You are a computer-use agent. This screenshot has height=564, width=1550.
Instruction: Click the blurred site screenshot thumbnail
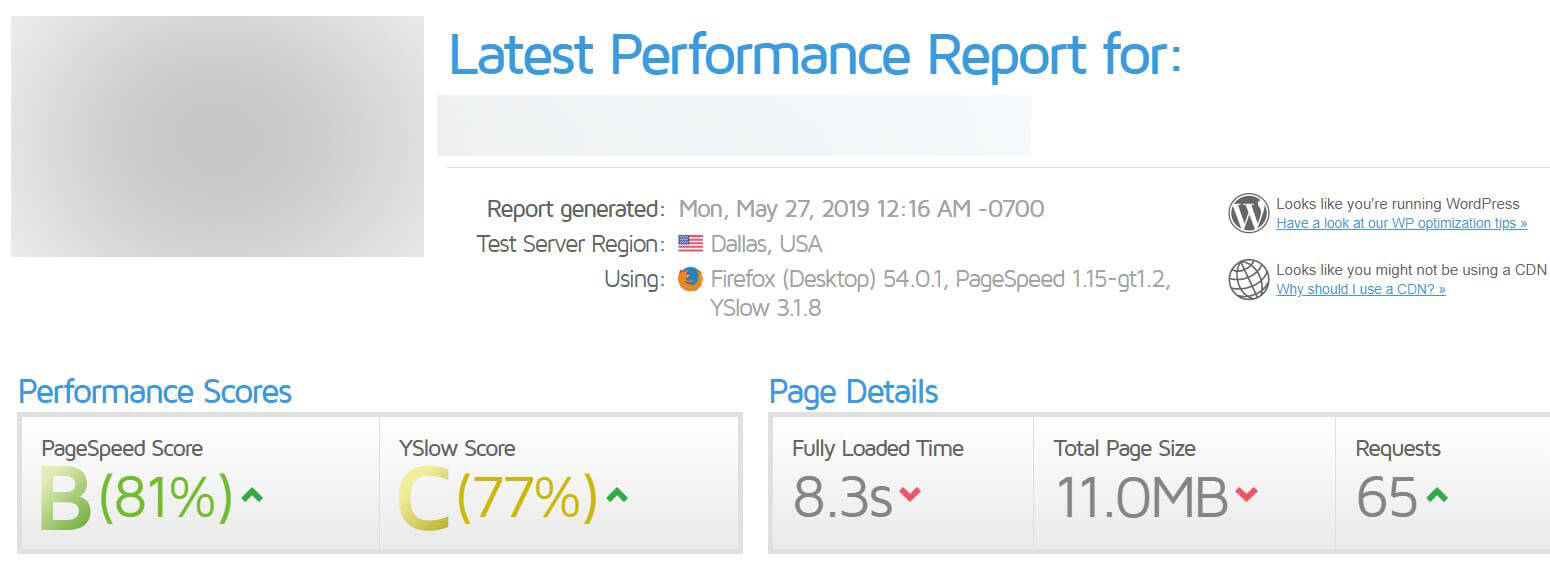click(217, 136)
